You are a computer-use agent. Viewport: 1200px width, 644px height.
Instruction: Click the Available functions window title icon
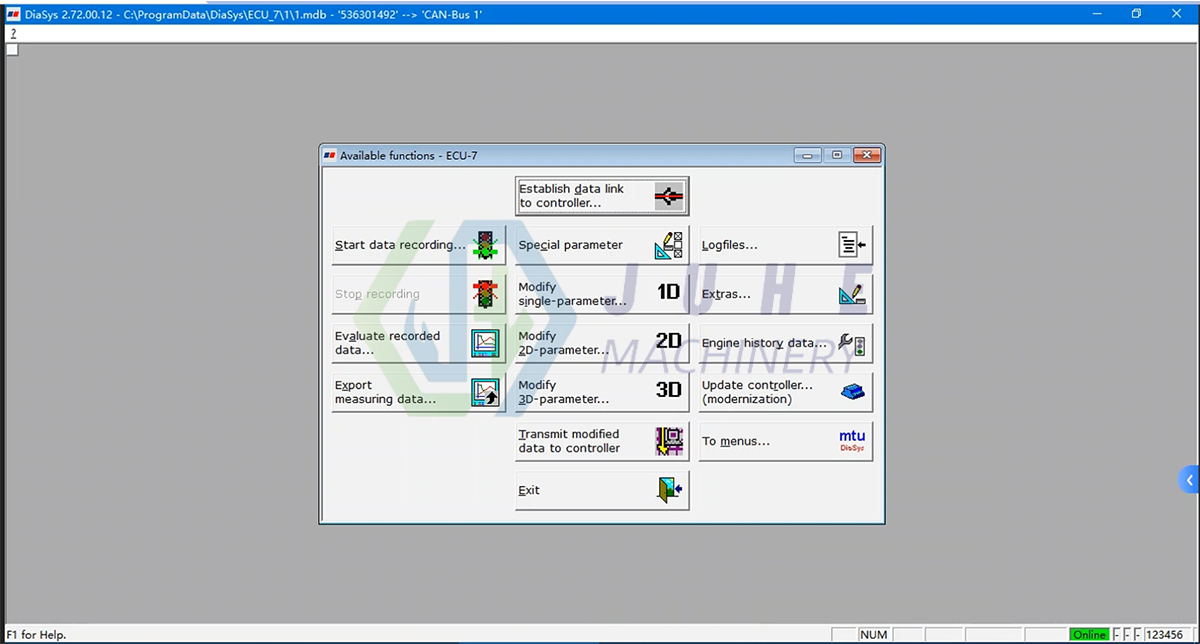(330, 155)
